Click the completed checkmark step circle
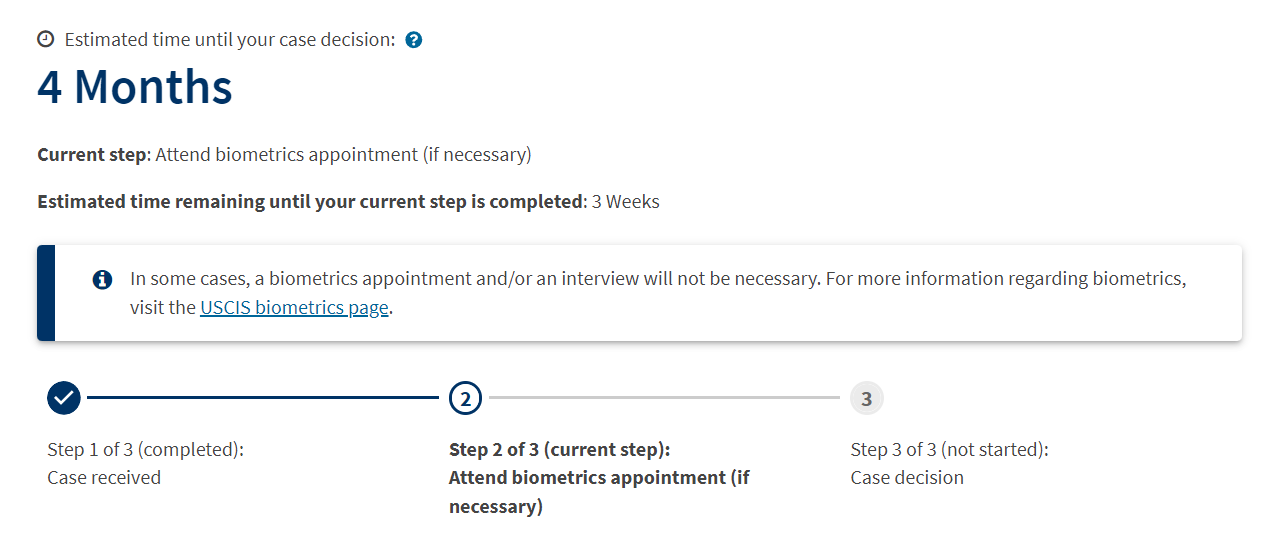 64,398
